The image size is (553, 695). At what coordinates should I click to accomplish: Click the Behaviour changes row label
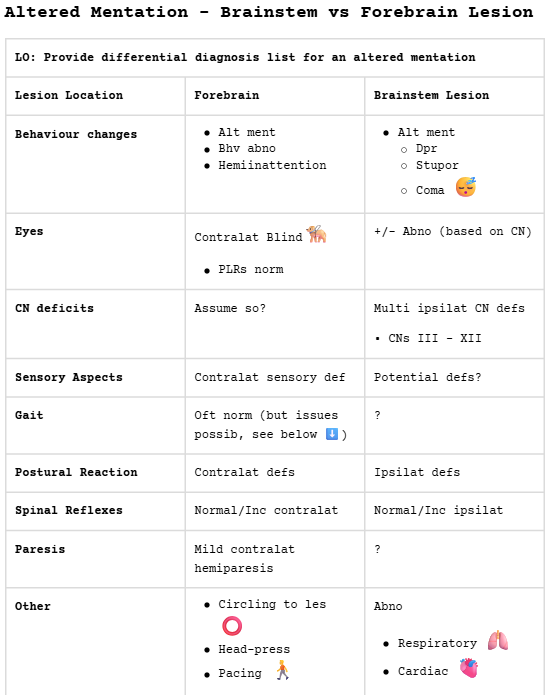point(76,134)
